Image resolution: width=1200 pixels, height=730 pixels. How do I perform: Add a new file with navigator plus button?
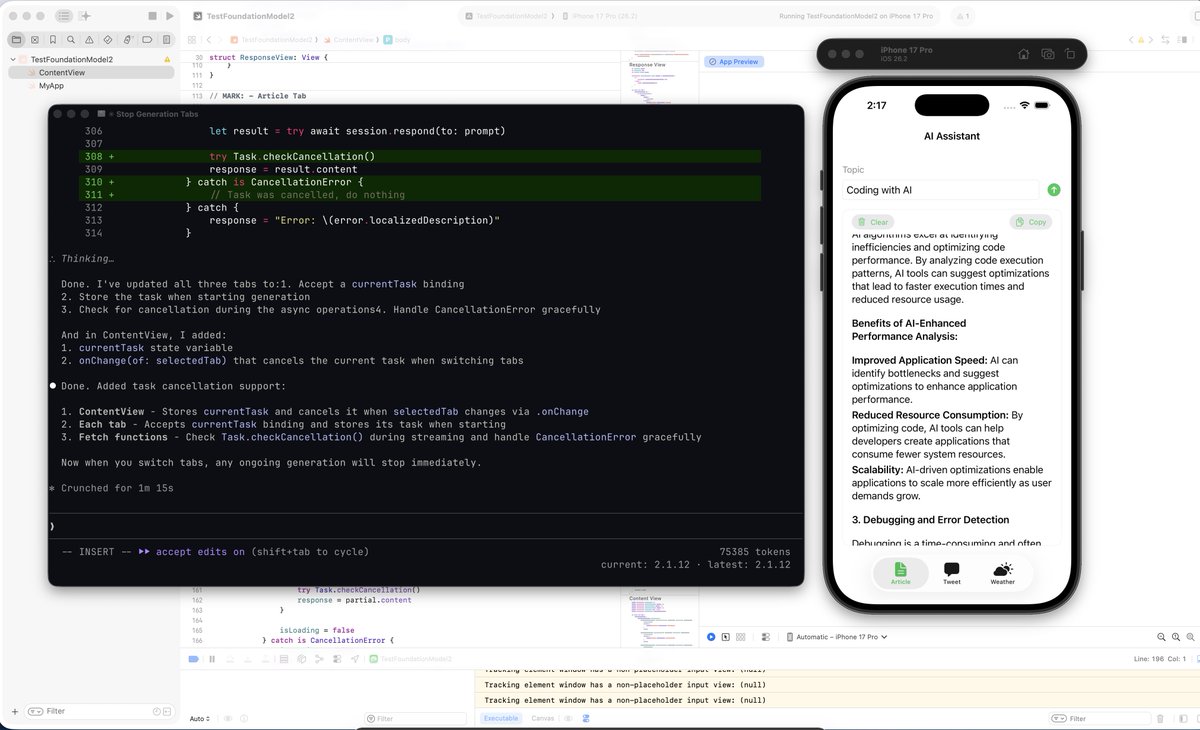click(x=14, y=711)
